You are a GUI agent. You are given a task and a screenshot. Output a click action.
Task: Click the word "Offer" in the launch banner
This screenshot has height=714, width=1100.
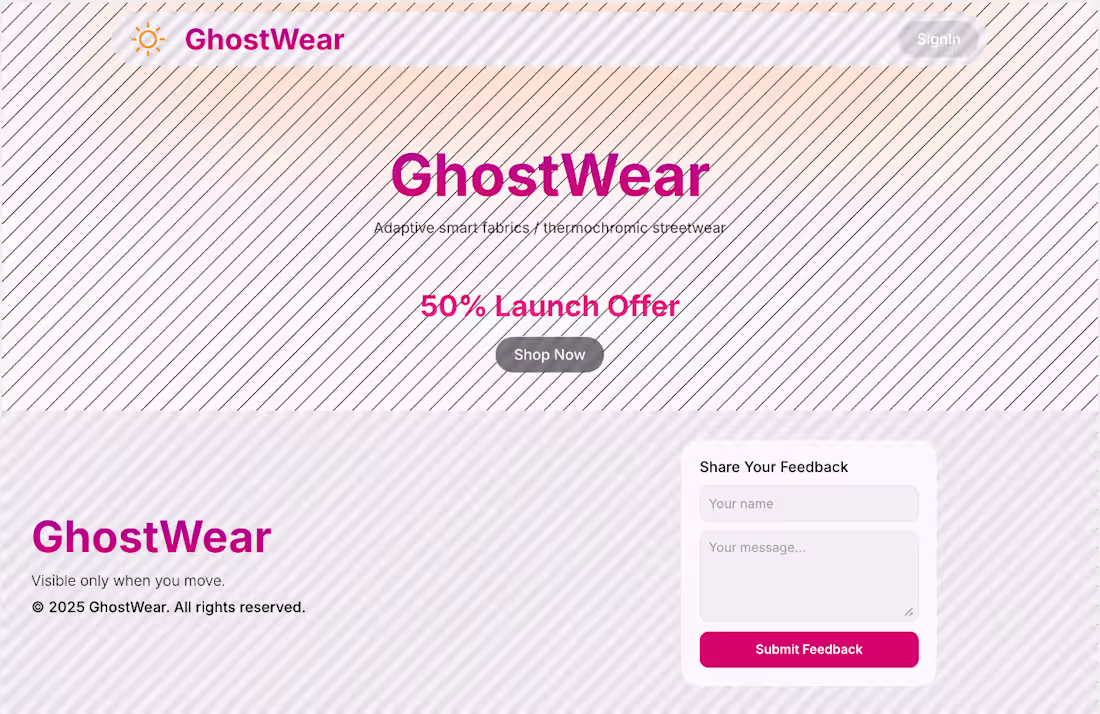[638, 306]
